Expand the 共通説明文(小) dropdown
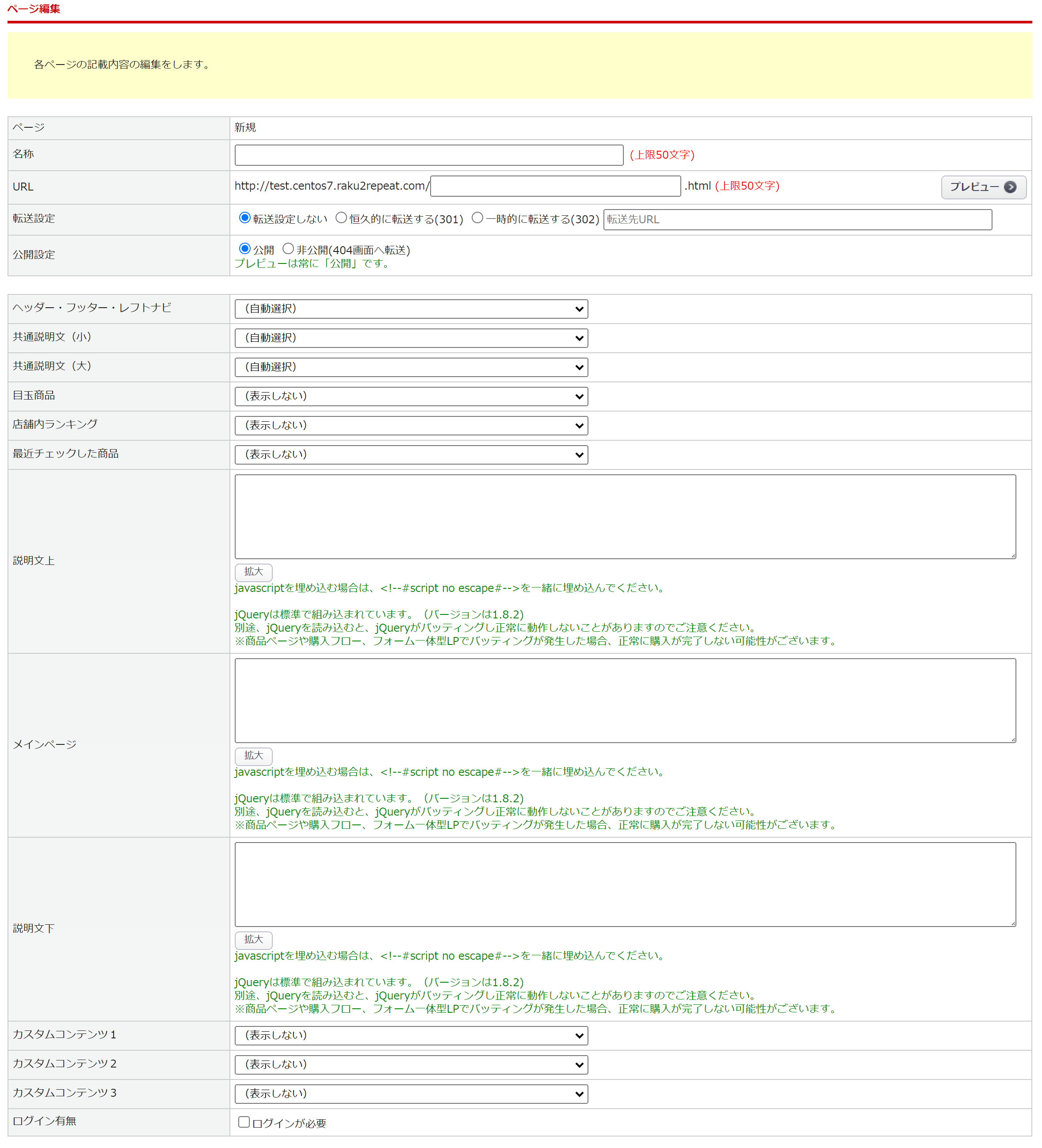 [411, 338]
